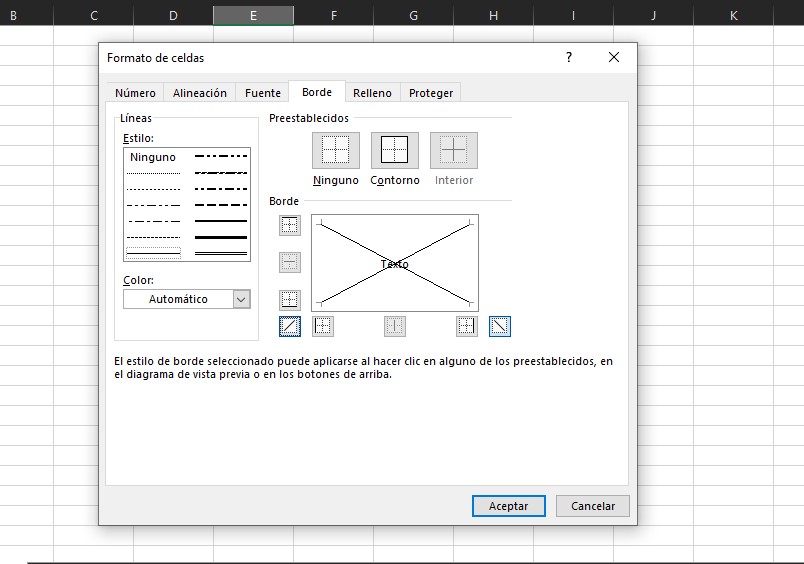Select the thickest solid line style
The image size is (804, 564).
coord(220,237)
